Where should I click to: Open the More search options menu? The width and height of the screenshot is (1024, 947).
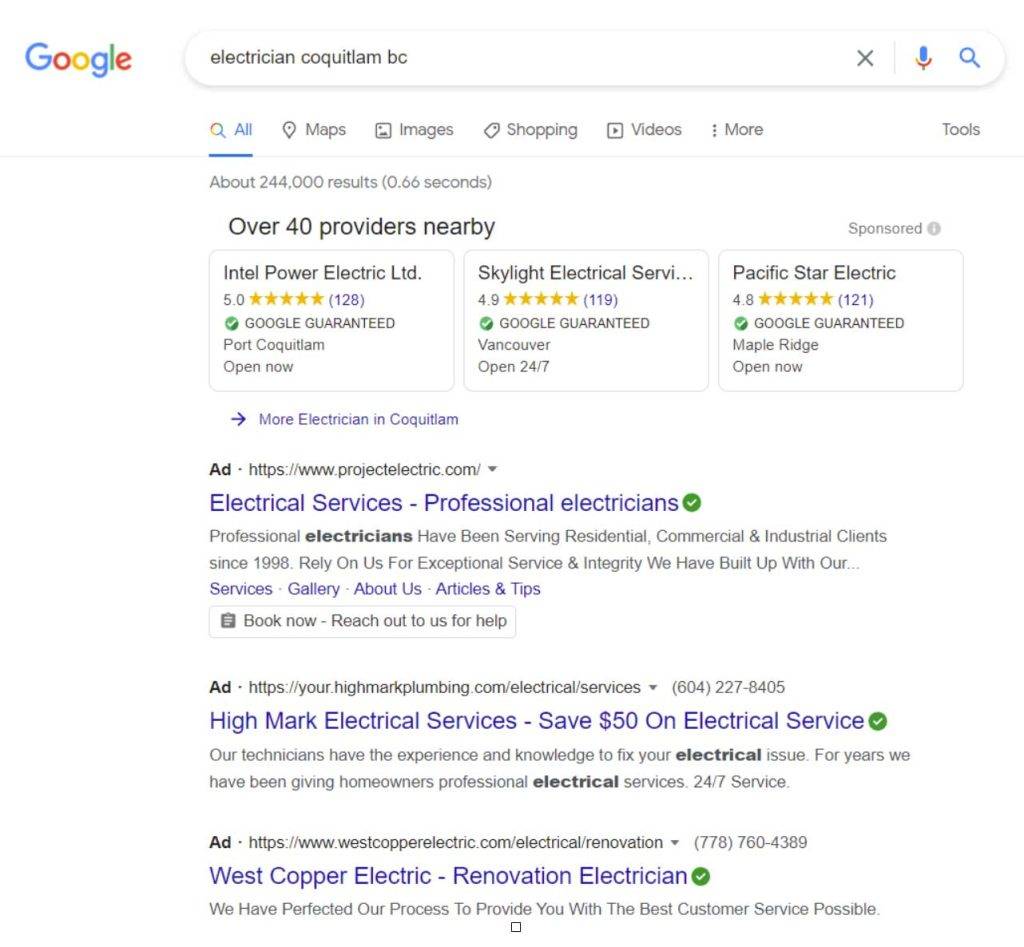point(737,129)
